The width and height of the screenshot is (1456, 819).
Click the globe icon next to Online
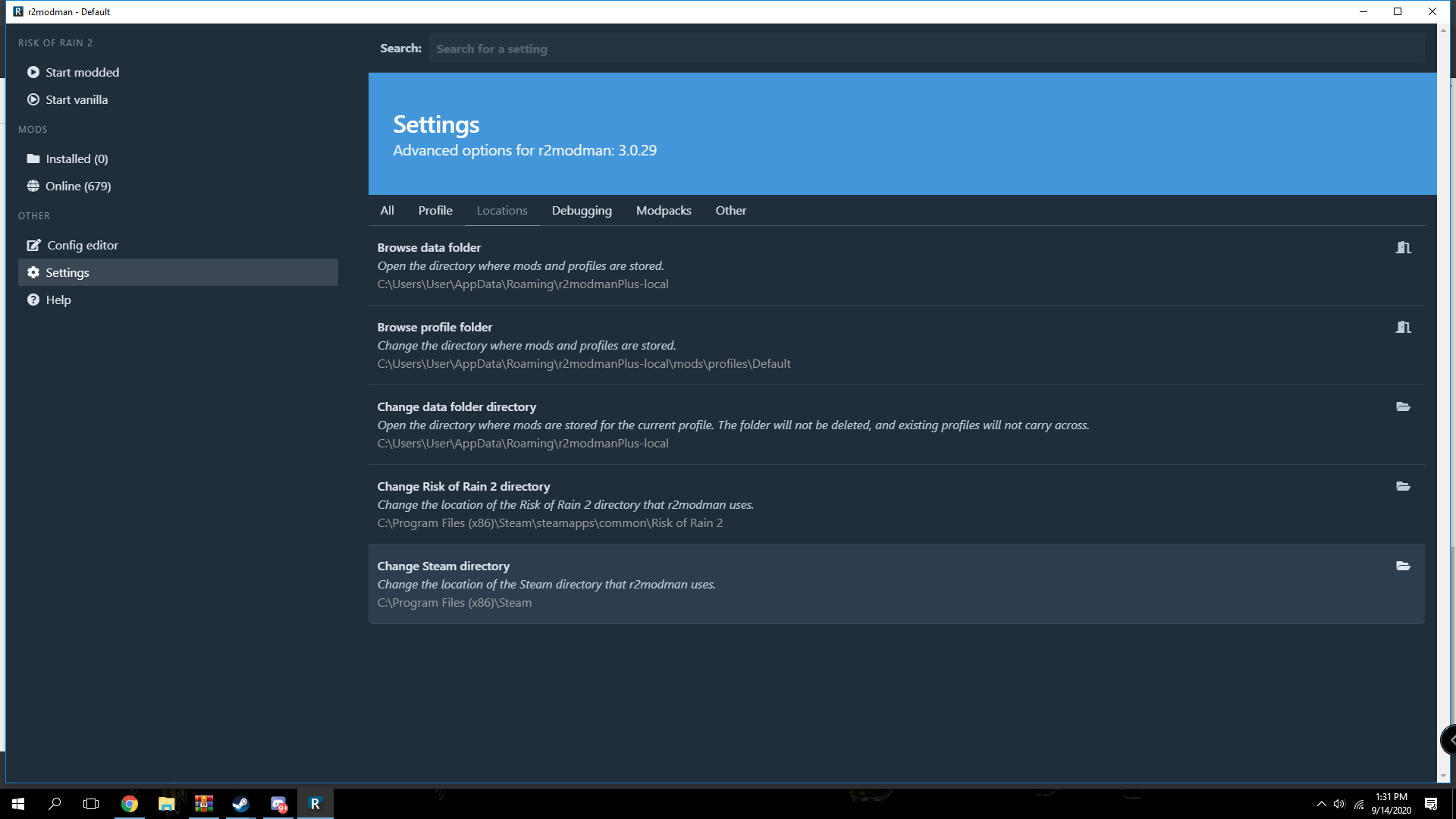coord(33,186)
